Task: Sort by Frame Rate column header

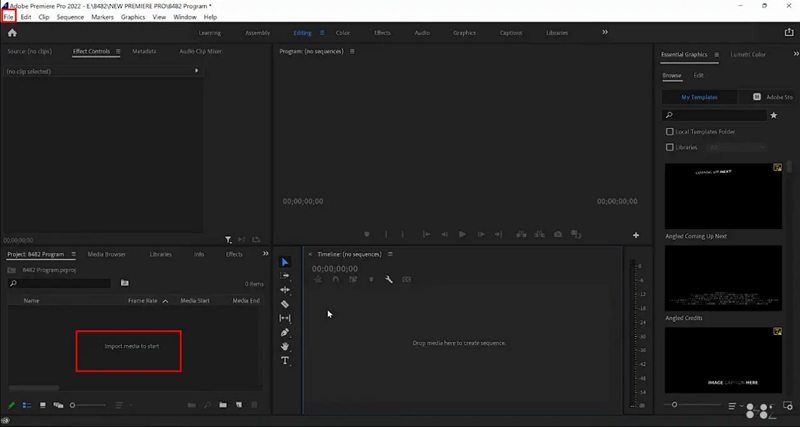Action: pyautogui.click(x=142, y=301)
